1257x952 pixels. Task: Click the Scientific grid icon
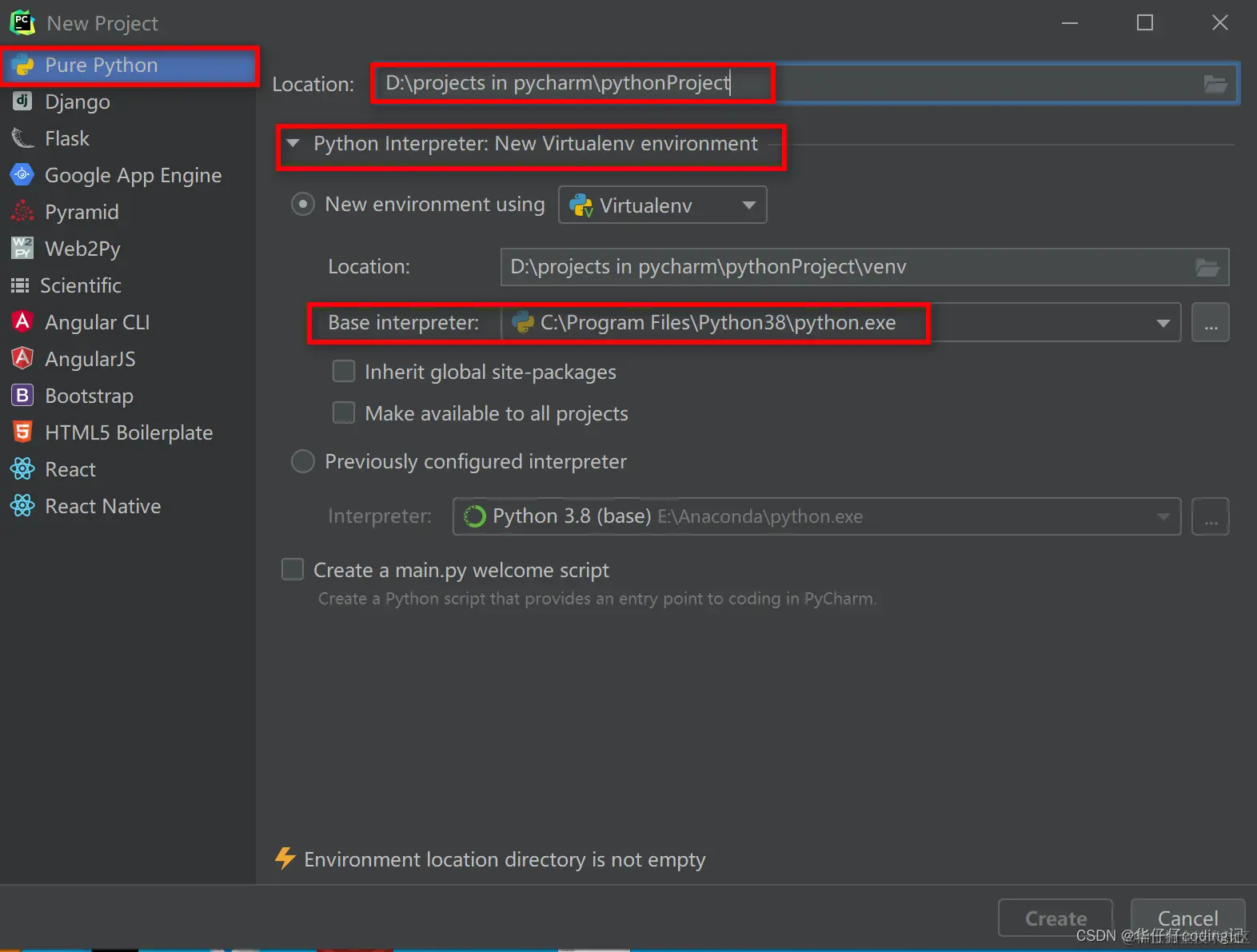click(20, 285)
